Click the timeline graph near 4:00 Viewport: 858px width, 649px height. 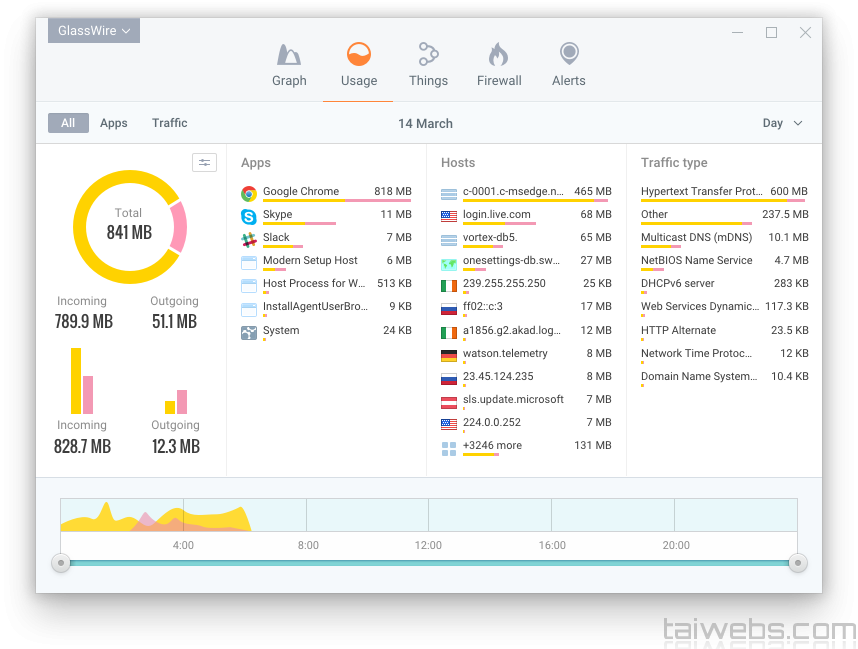point(183,516)
